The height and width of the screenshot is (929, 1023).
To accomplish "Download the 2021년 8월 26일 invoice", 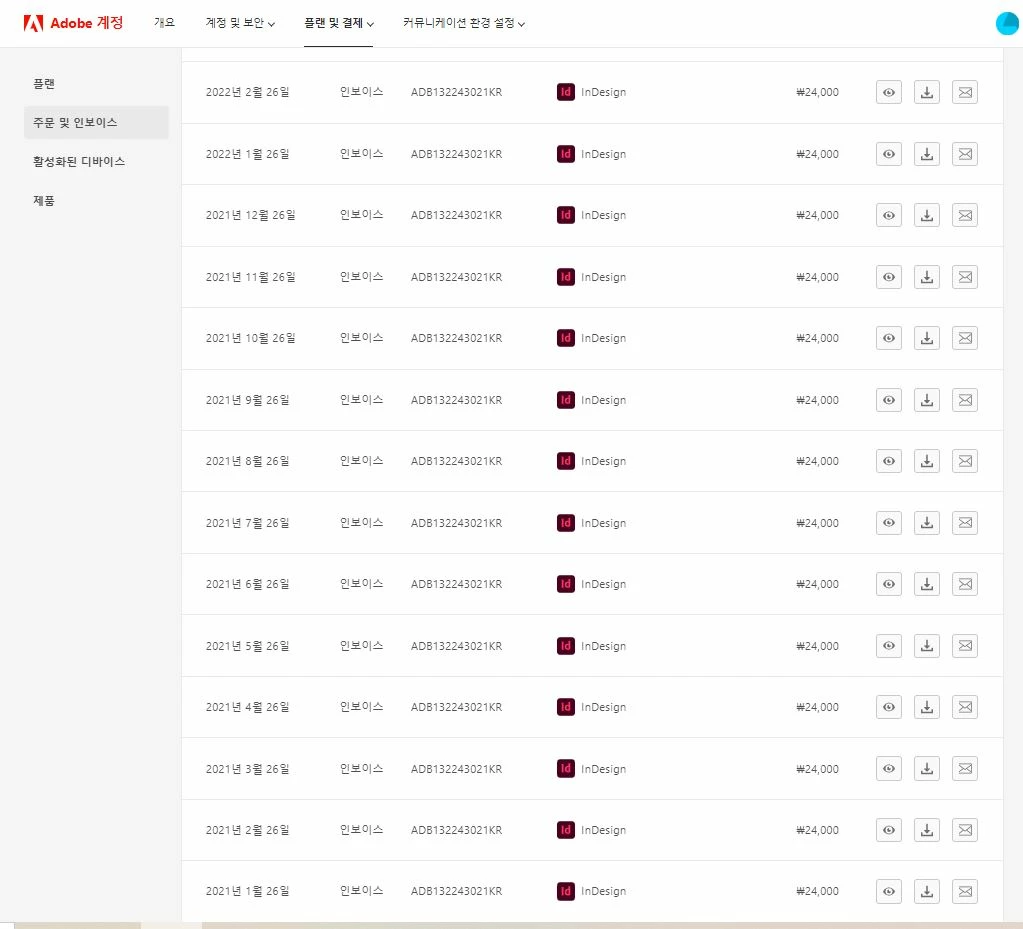I will pyautogui.click(x=926, y=461).
